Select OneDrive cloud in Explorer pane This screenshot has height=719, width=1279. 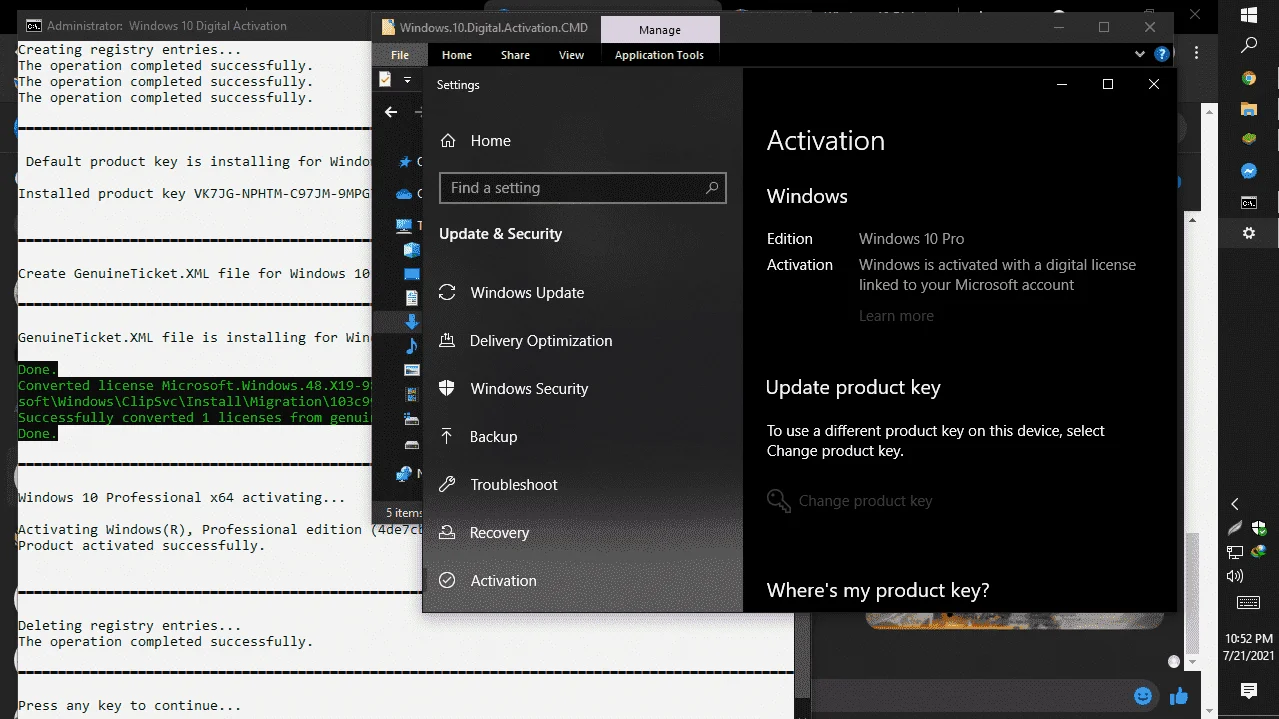[x=404, y=194]
